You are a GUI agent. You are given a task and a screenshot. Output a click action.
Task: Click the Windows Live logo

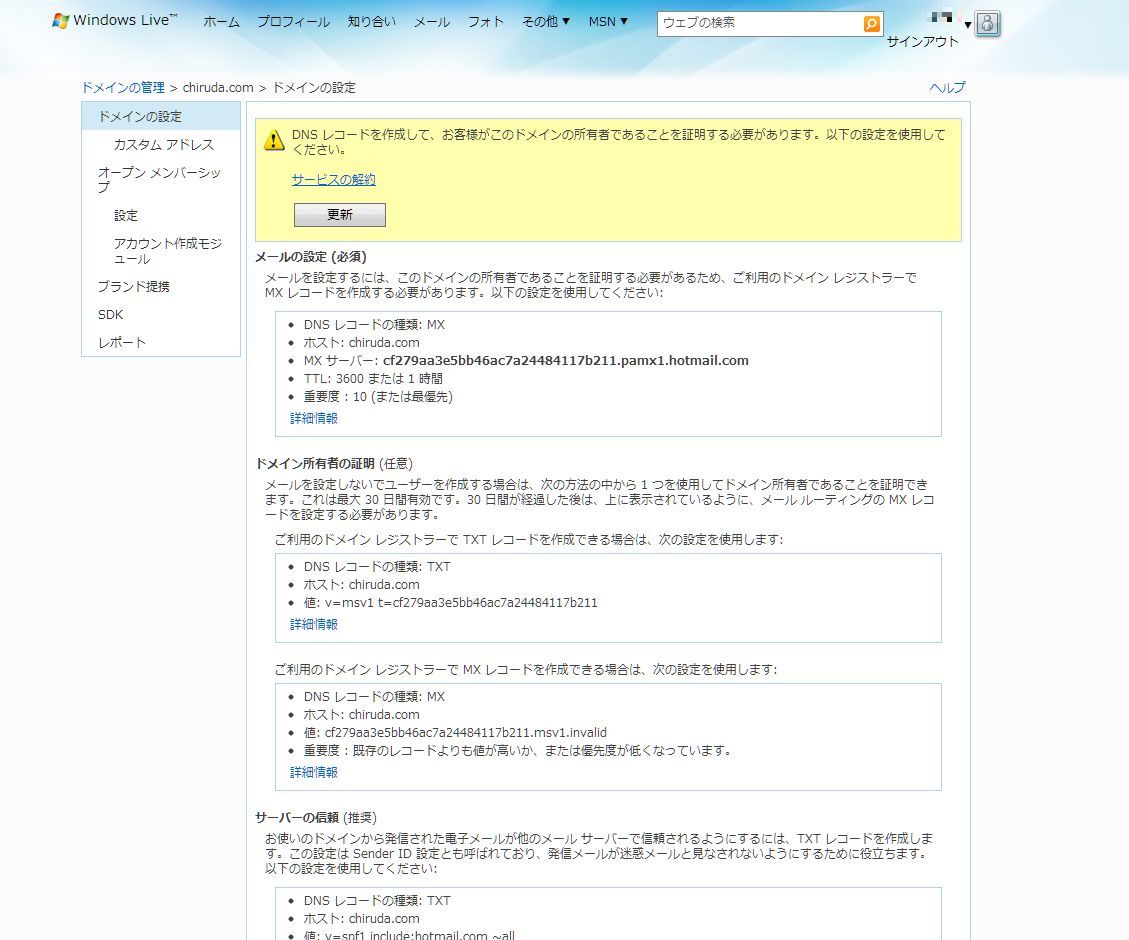click(x=114, y=20)
